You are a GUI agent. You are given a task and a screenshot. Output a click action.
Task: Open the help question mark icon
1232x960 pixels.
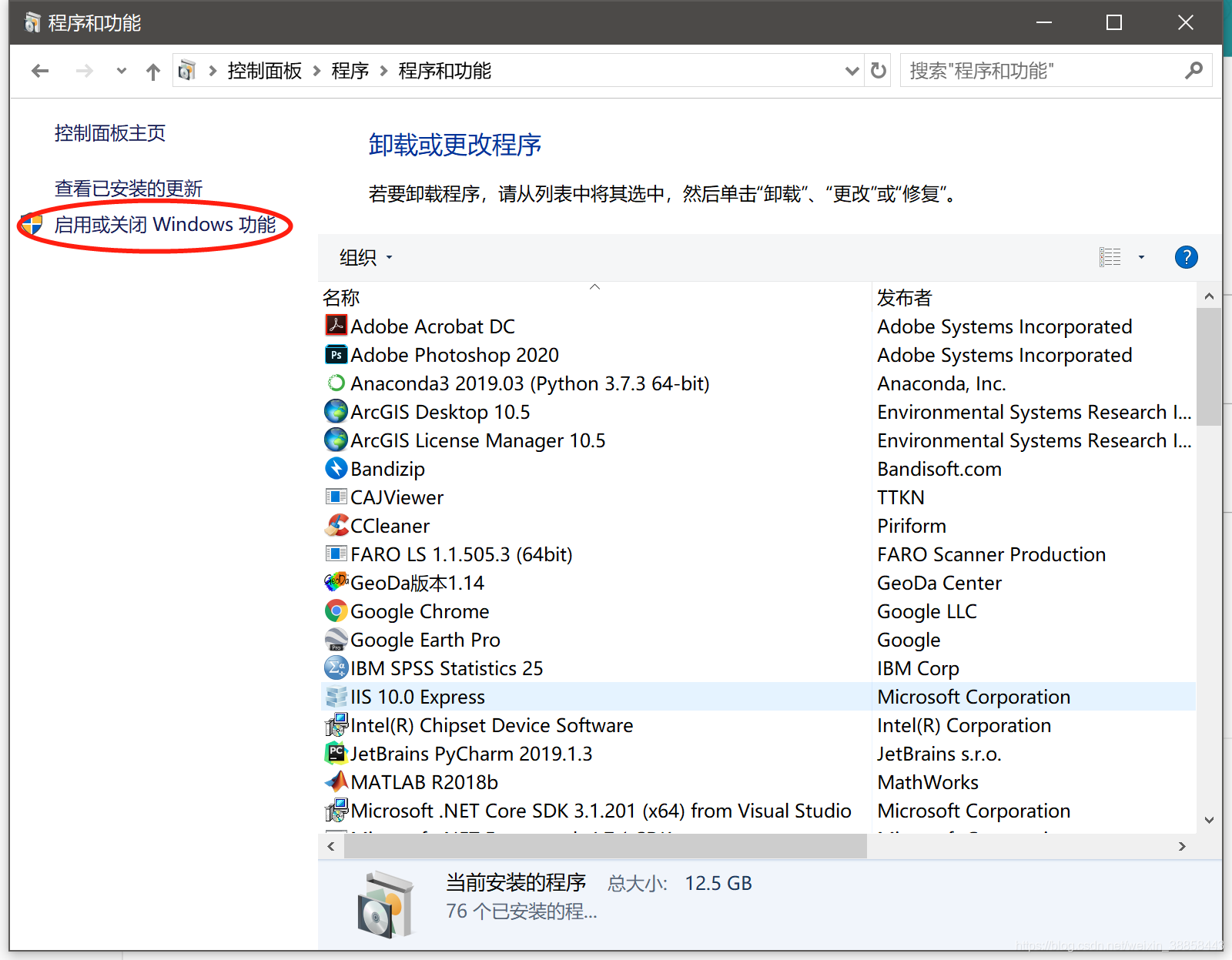(1186, 257)
